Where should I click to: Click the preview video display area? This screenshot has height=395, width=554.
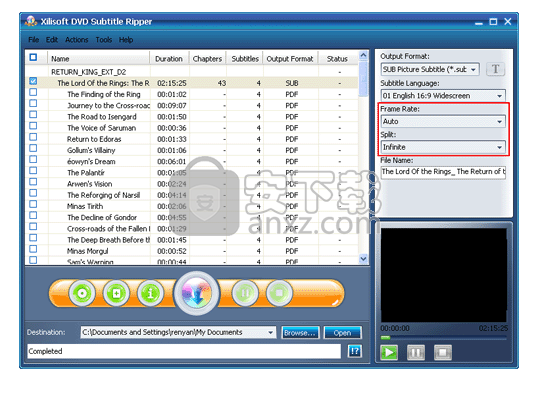[443, 275]
